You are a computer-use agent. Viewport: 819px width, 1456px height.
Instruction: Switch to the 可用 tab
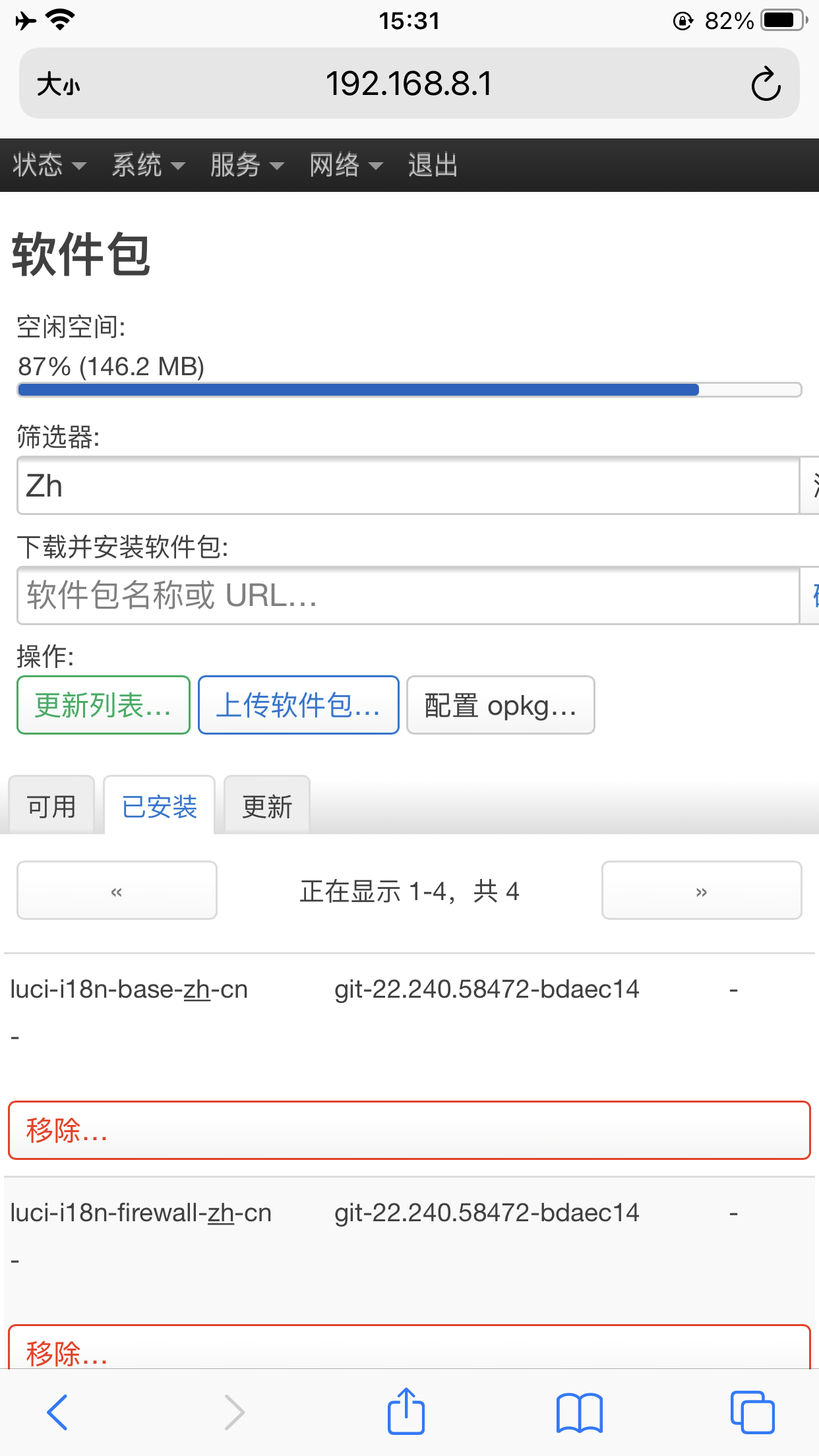pyautogui.click(x=52, y=804)
